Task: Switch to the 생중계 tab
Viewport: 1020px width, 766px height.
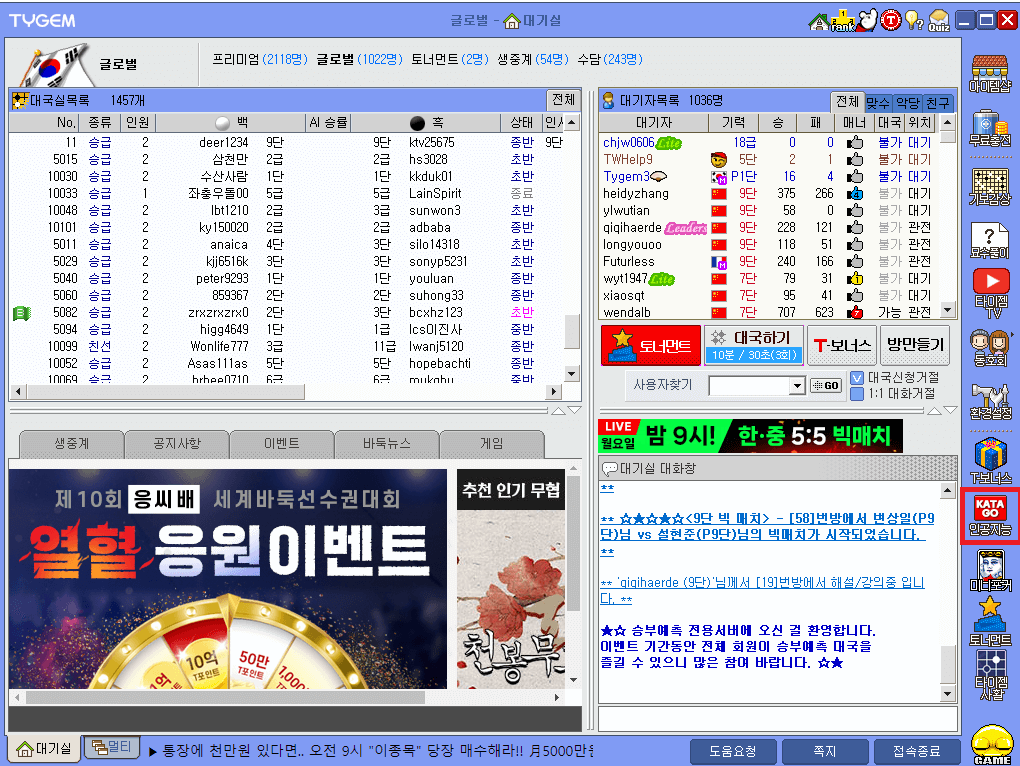Action: (72, 443)
